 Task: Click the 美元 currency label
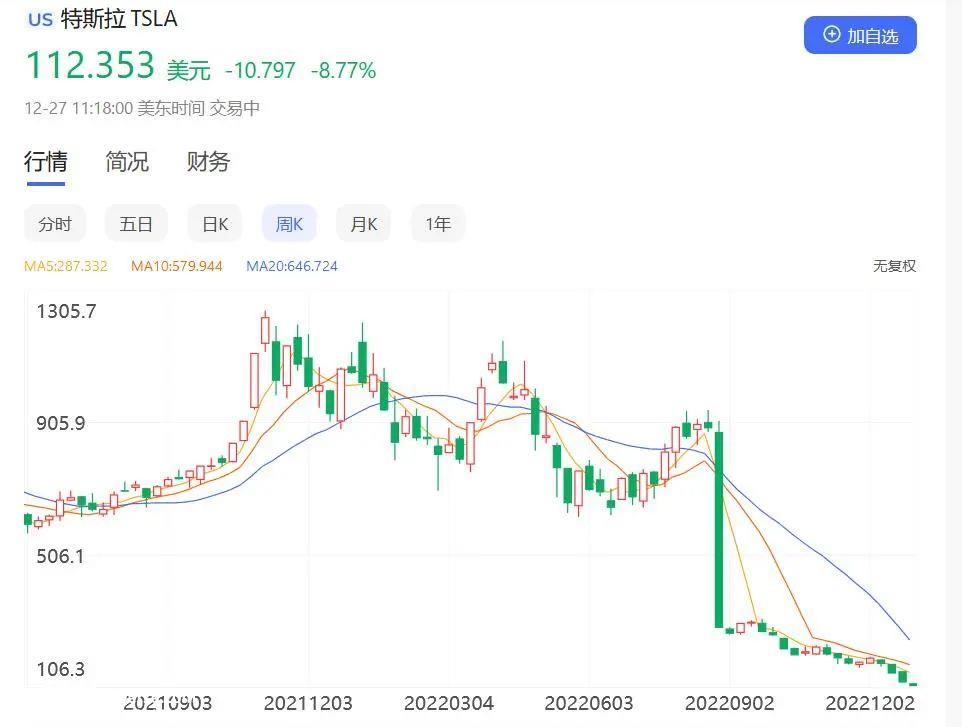[x=188, y=70]
